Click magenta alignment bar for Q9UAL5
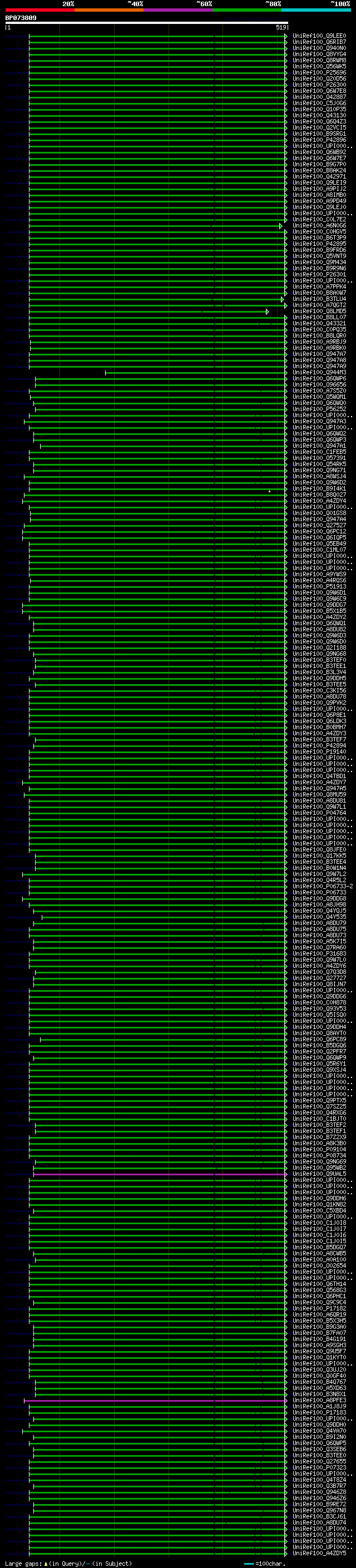This screenshot has height=1568, width=356. (x=160, y=1174)
